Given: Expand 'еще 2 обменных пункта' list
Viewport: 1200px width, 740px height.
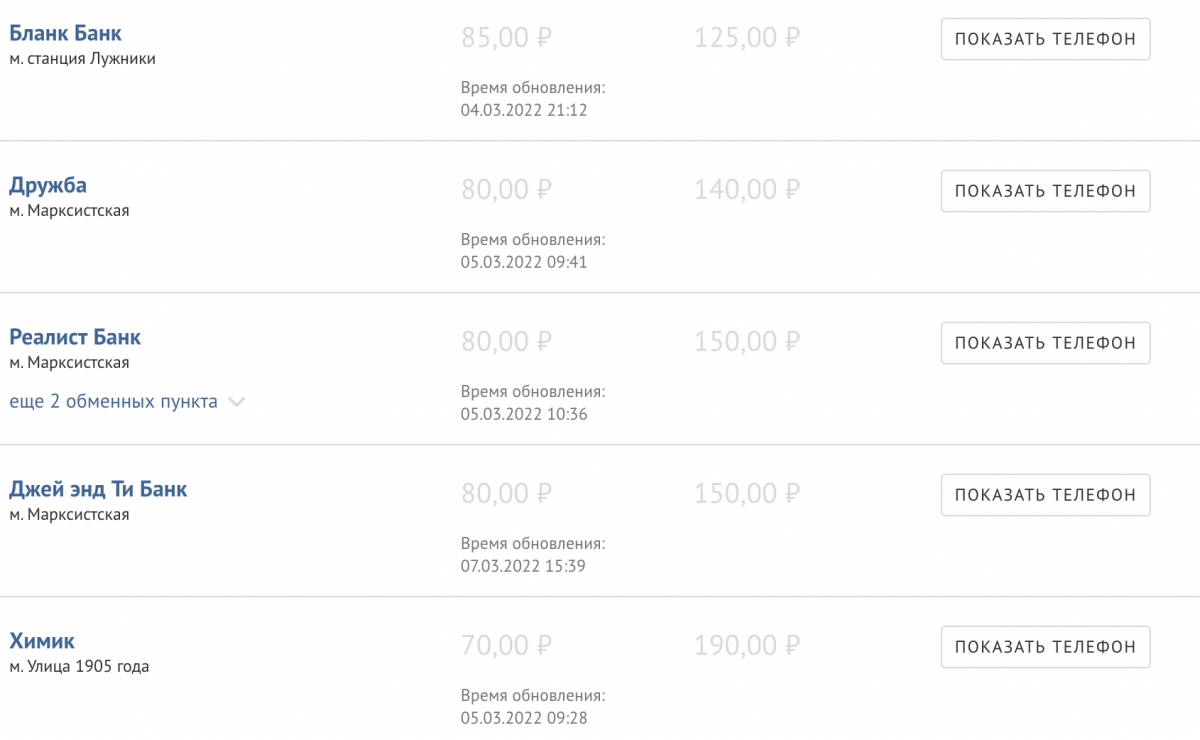Looking at the screenshot, I should pos(114,402).
